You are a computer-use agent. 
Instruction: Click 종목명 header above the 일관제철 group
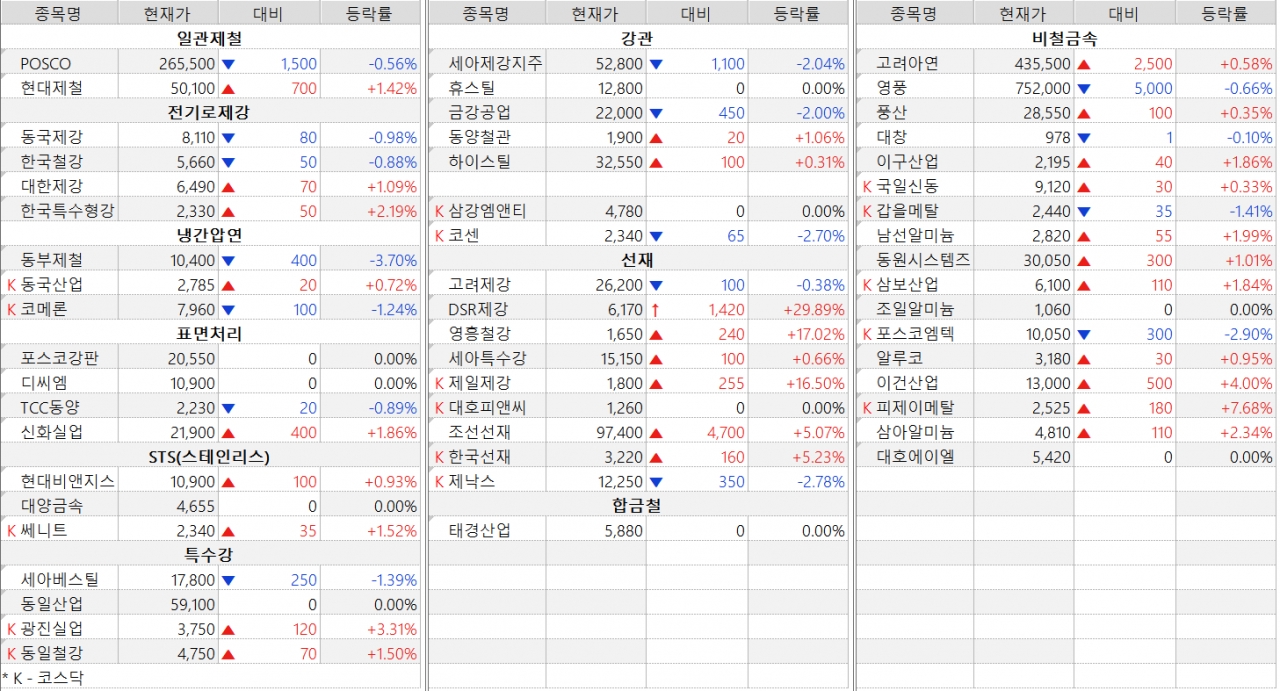click(59, 14)
